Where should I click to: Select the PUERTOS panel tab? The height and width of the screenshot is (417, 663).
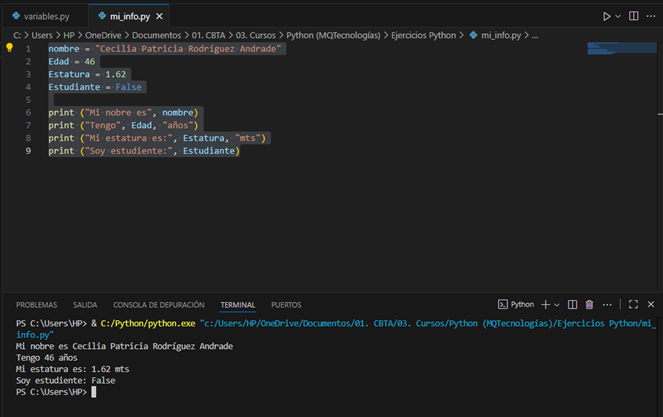point(286,304)
